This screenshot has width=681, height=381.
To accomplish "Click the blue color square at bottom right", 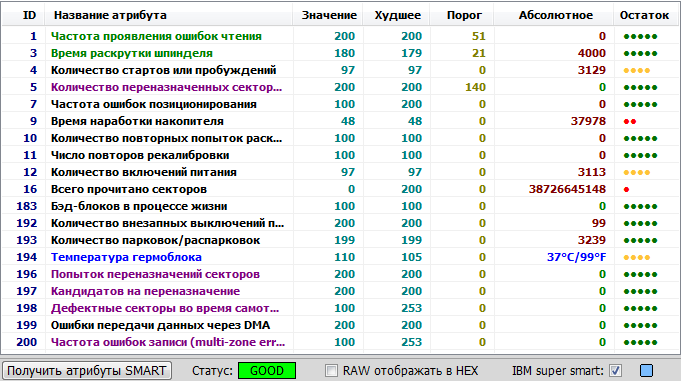I will (x=646, y=371).
